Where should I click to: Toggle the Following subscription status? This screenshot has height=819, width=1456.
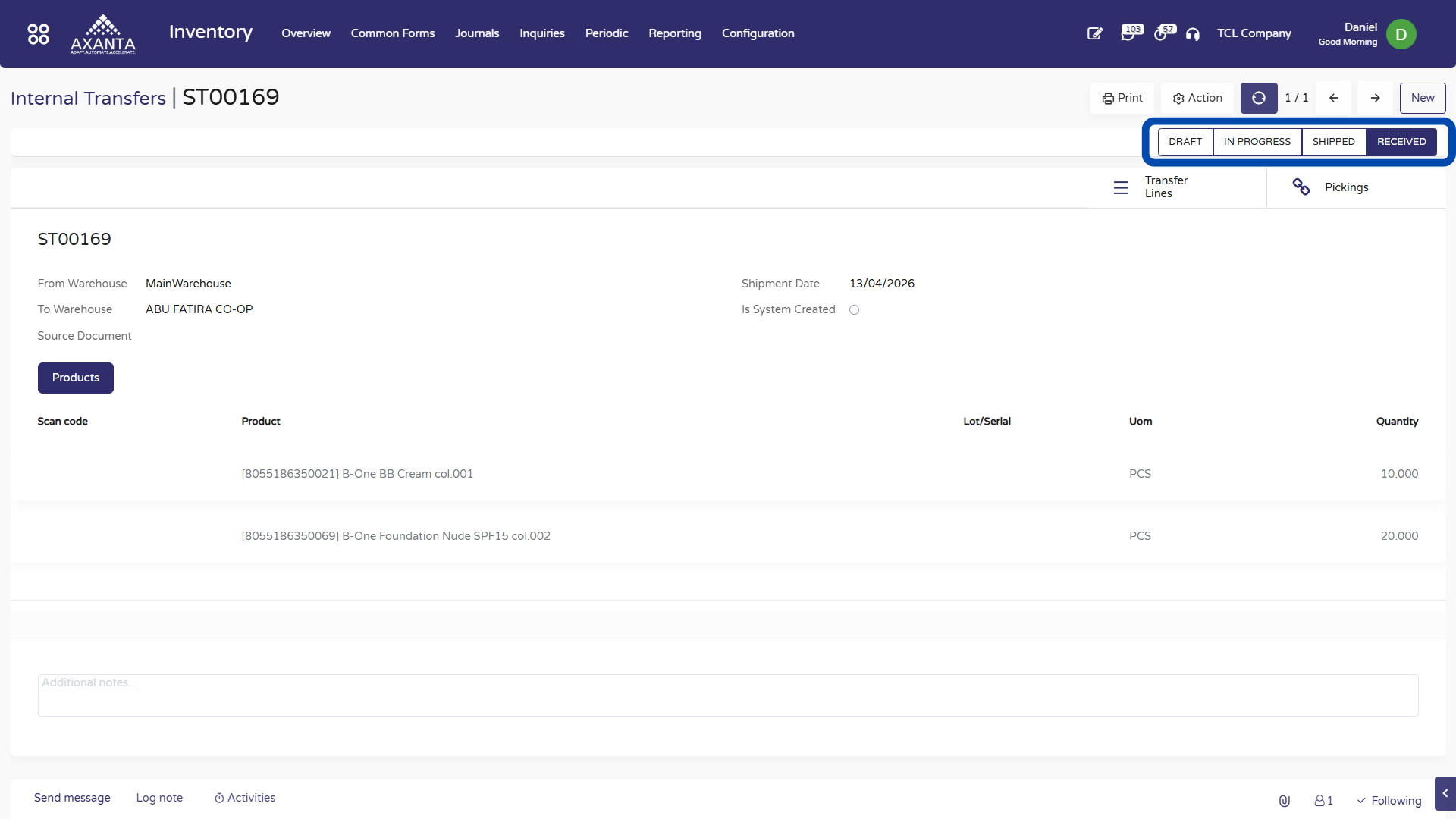point(1389,801)
